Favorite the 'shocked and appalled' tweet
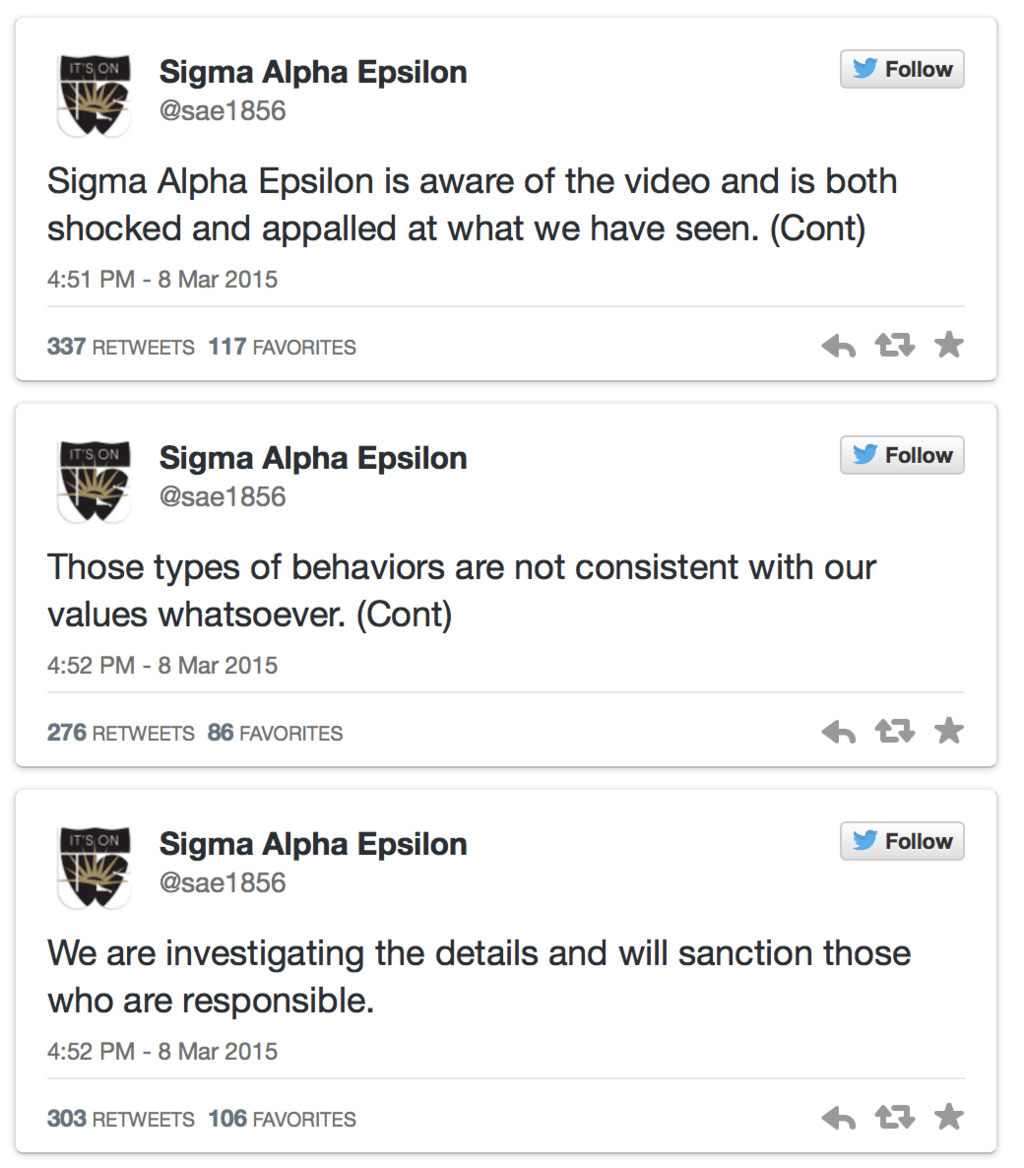The image size is (1024, 1168). pos(948,346)
